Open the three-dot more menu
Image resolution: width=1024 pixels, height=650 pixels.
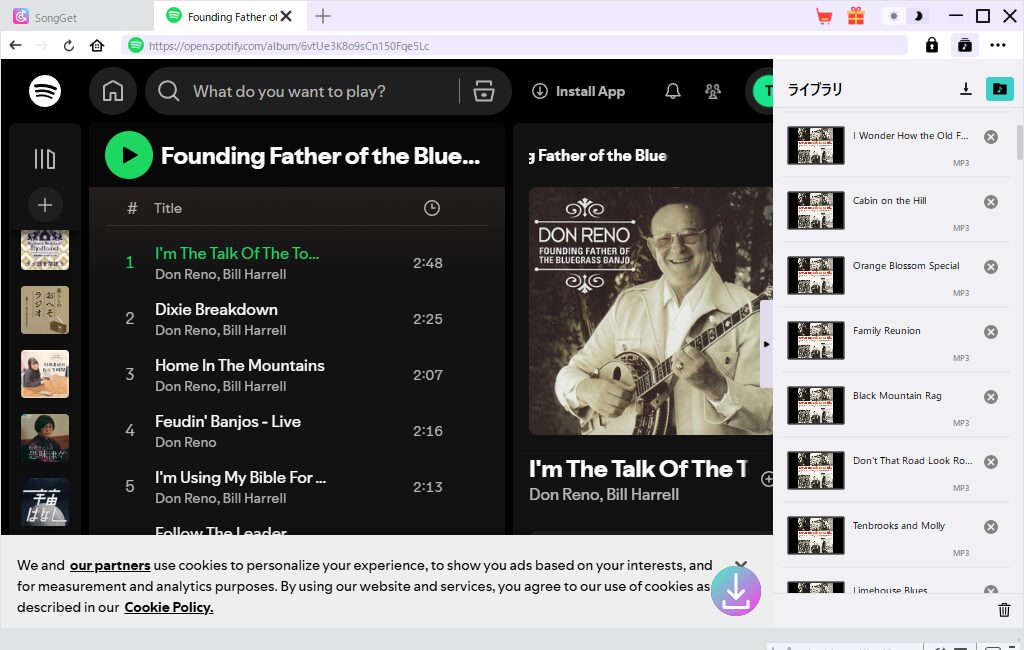point(998,45)
